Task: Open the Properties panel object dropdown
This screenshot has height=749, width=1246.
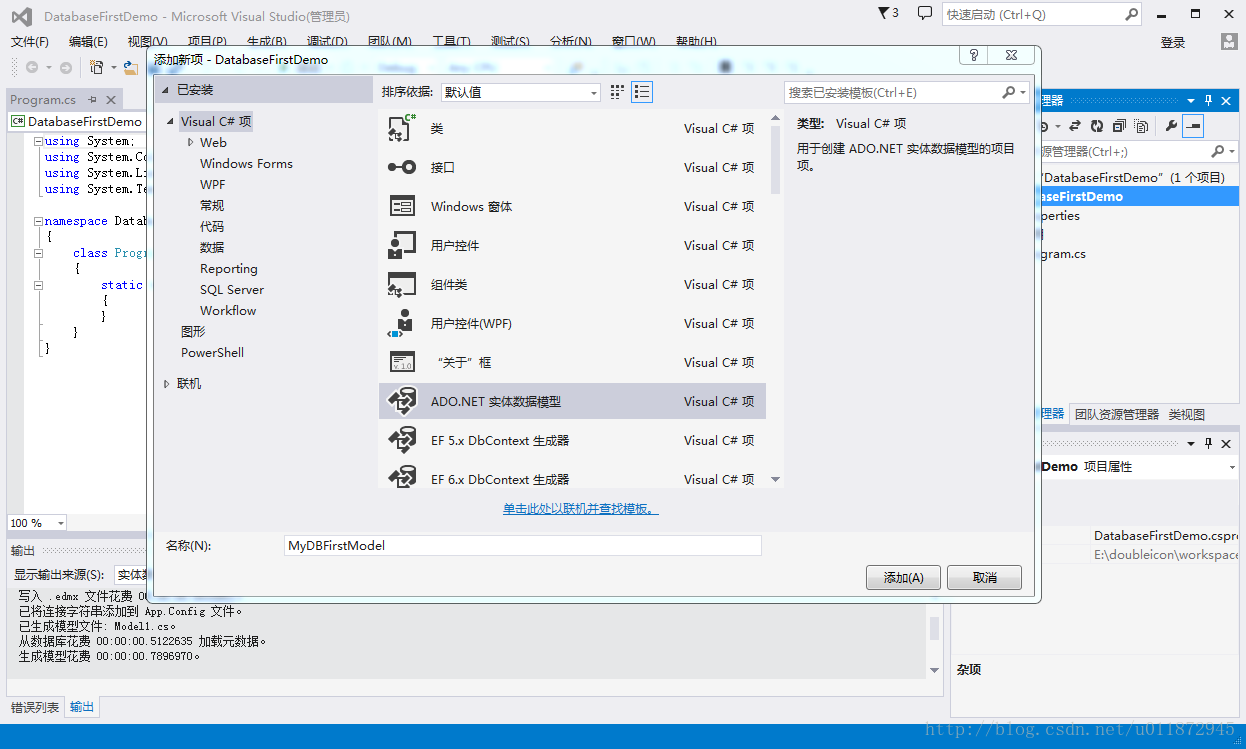Action: tap(1232, 467)
